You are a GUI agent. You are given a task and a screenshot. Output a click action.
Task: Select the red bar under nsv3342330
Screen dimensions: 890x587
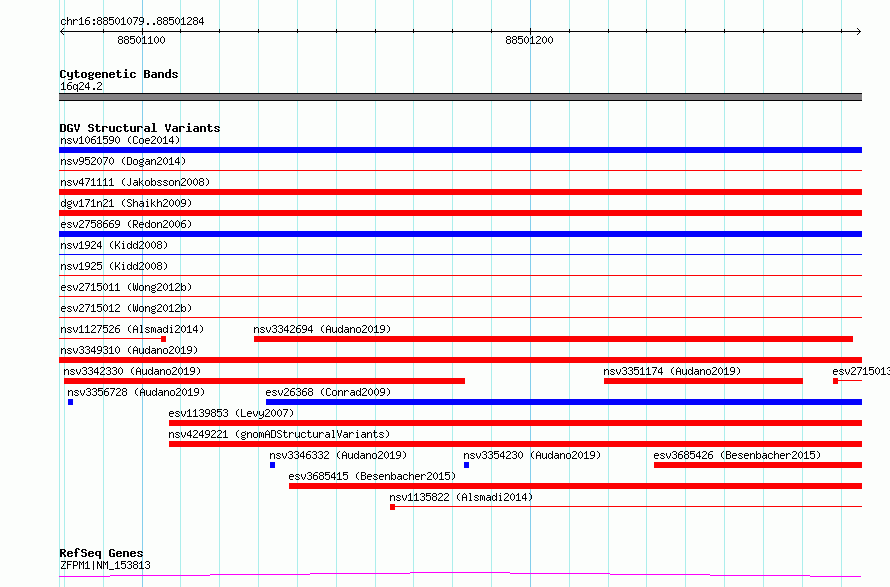[x=265, y=381]
